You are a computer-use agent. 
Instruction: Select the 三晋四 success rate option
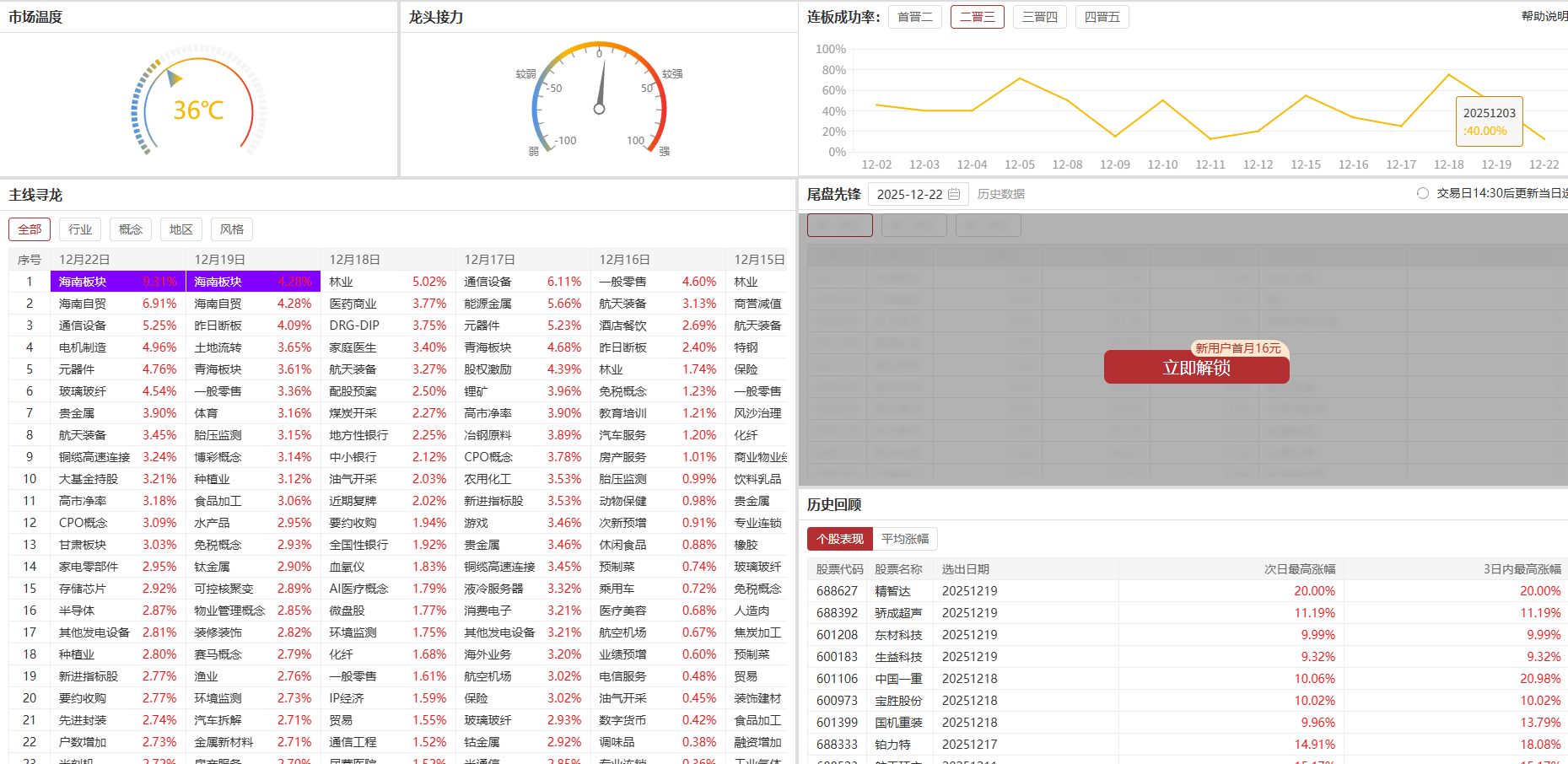pos(1040,17)
